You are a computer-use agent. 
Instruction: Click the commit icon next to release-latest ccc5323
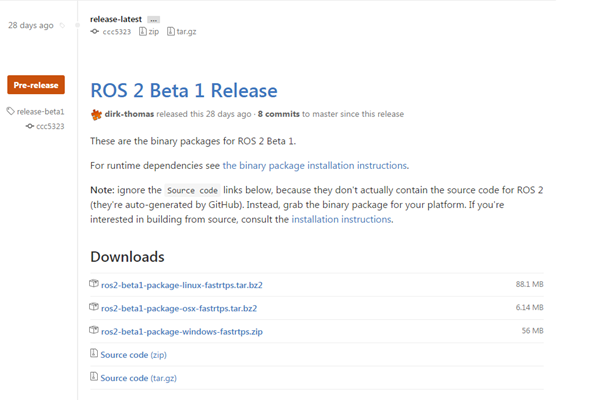(x=95, y=32)
